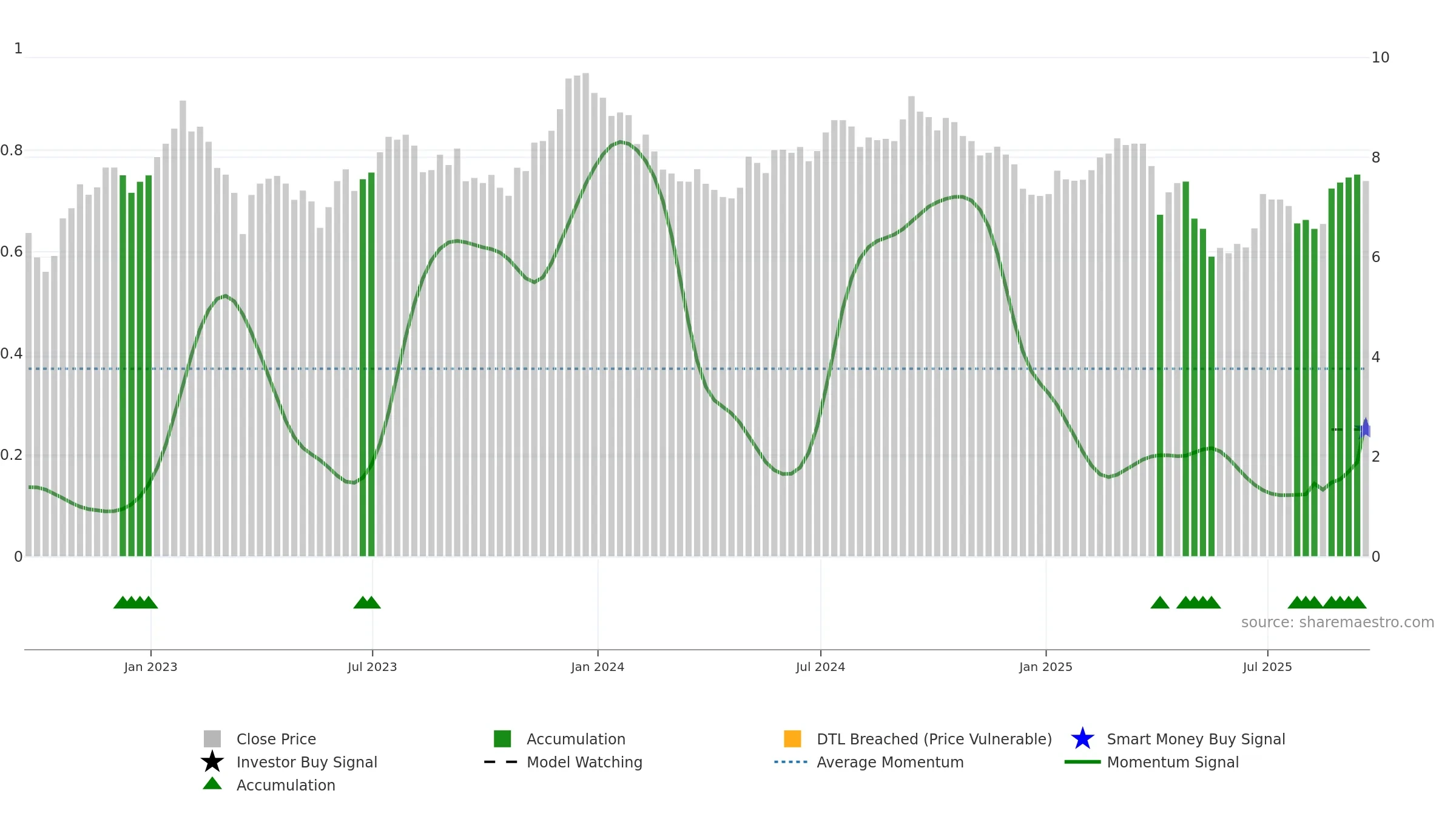Click the black Investor Buy Signal star icon

212,761
